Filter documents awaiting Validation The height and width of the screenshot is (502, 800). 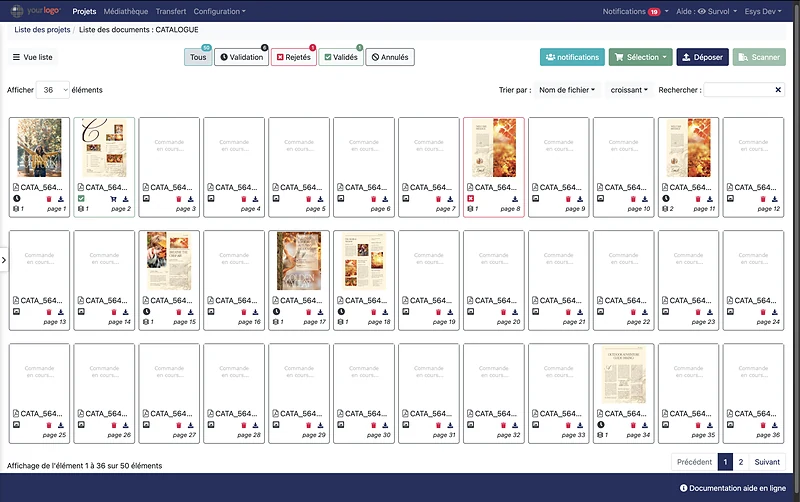tap(241, 57)
